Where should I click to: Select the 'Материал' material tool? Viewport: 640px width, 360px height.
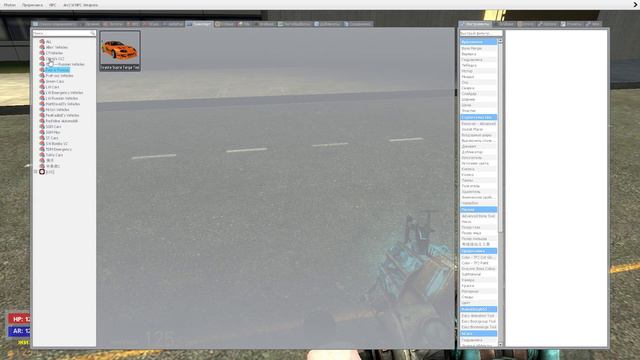[478, 291]
